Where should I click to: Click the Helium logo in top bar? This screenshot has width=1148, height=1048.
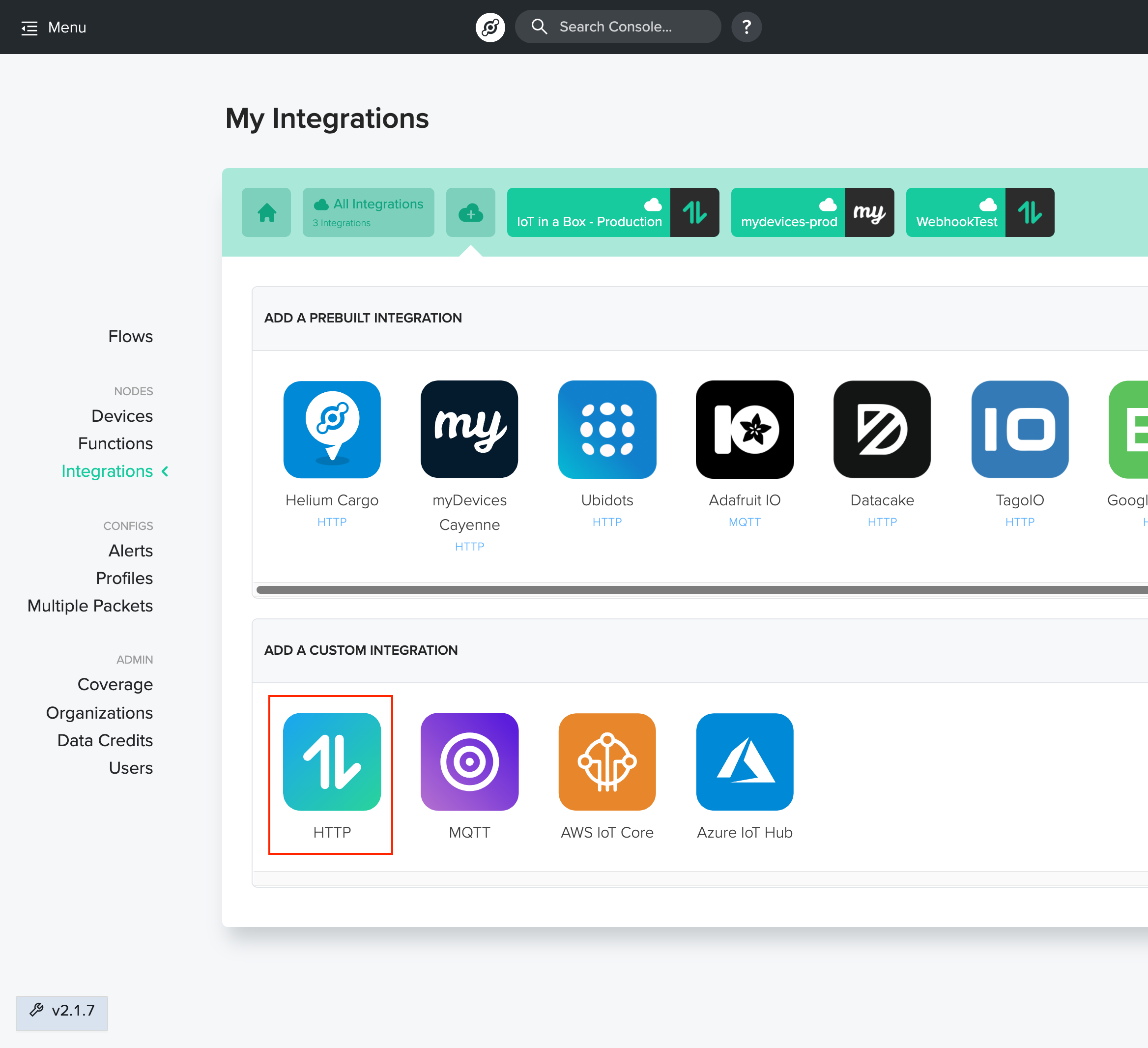pyautogui.click(x=490, y=28)
